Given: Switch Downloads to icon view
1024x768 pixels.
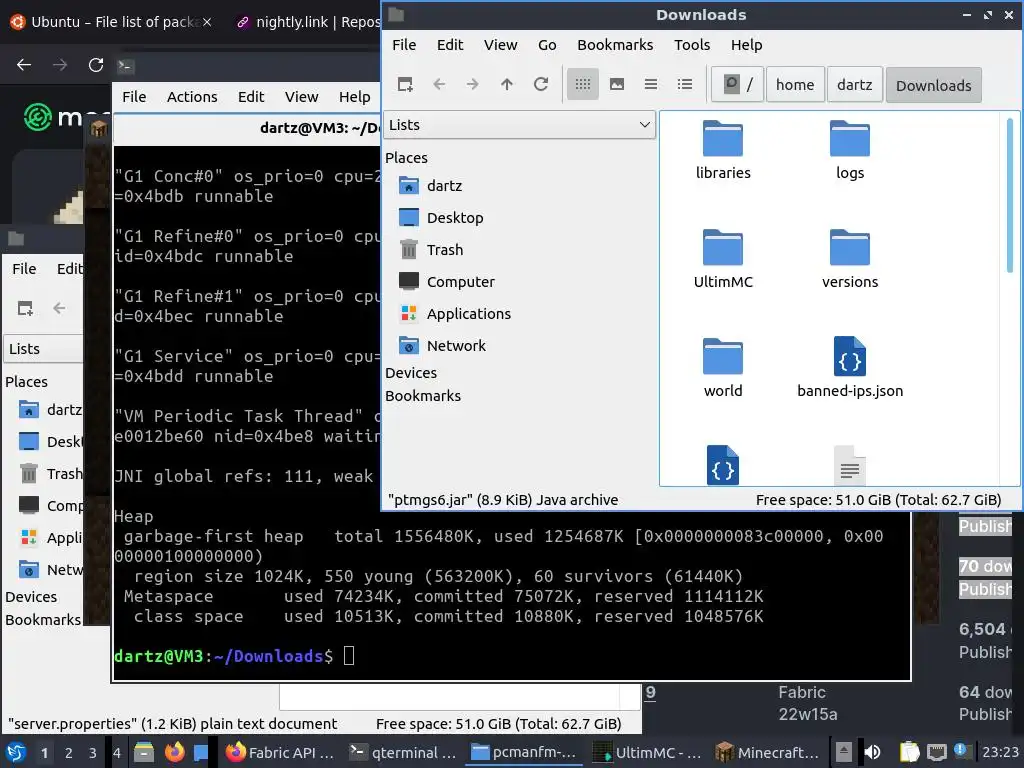Looking at the screenshot, I should [x=583, y=84].
